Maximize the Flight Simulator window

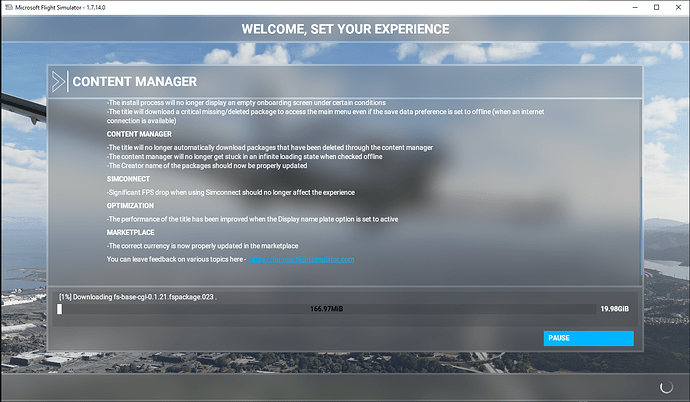pos(656,7)
